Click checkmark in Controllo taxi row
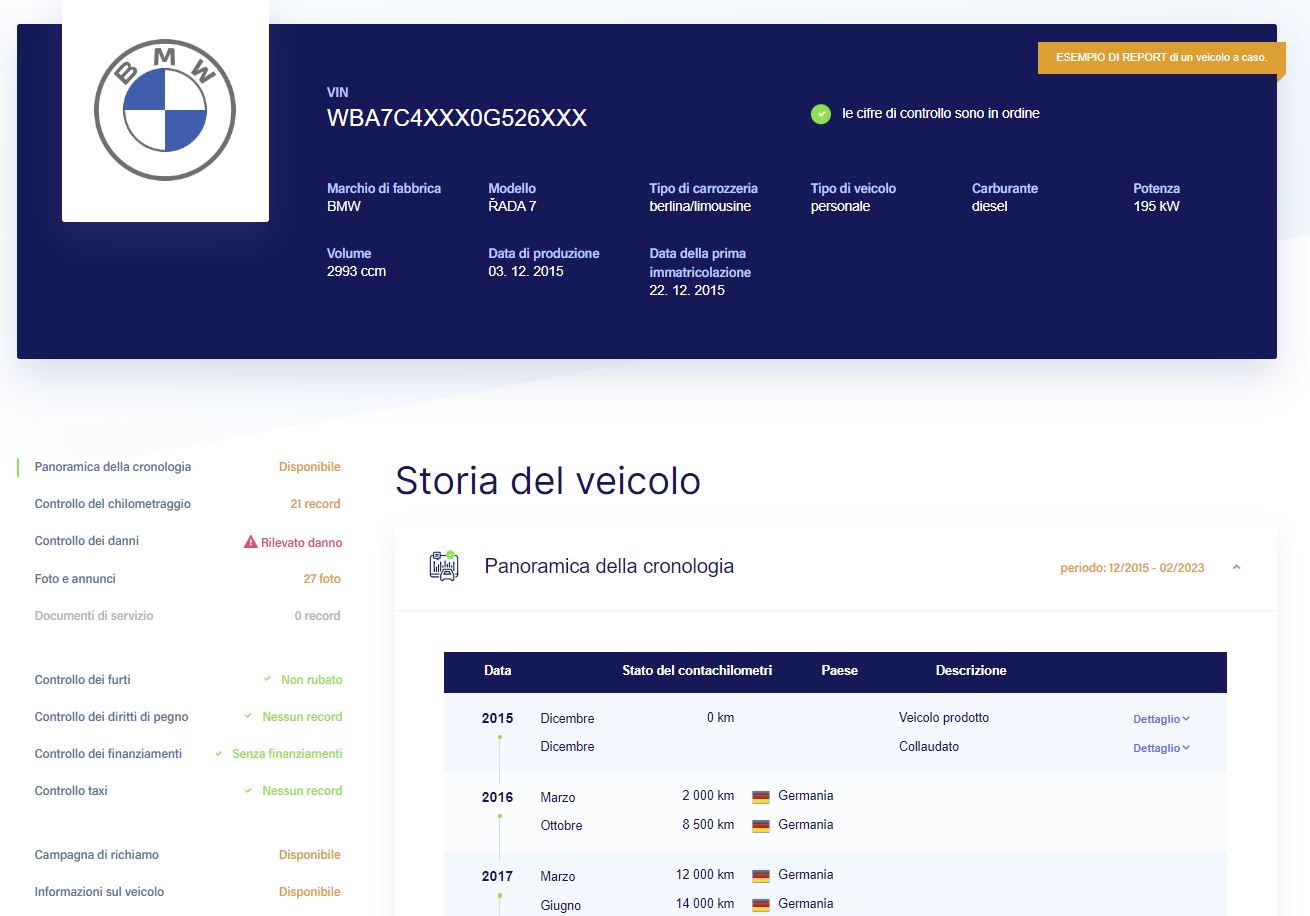The image size is (1310, 916). point(248,791)
